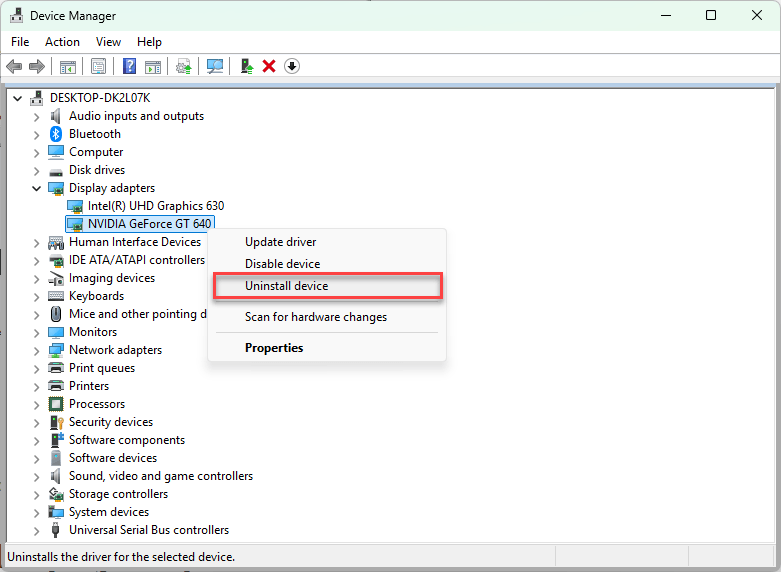This screenshot has width=781, height=572.
Task: Expand the Network adapters category
Action: 36,350
